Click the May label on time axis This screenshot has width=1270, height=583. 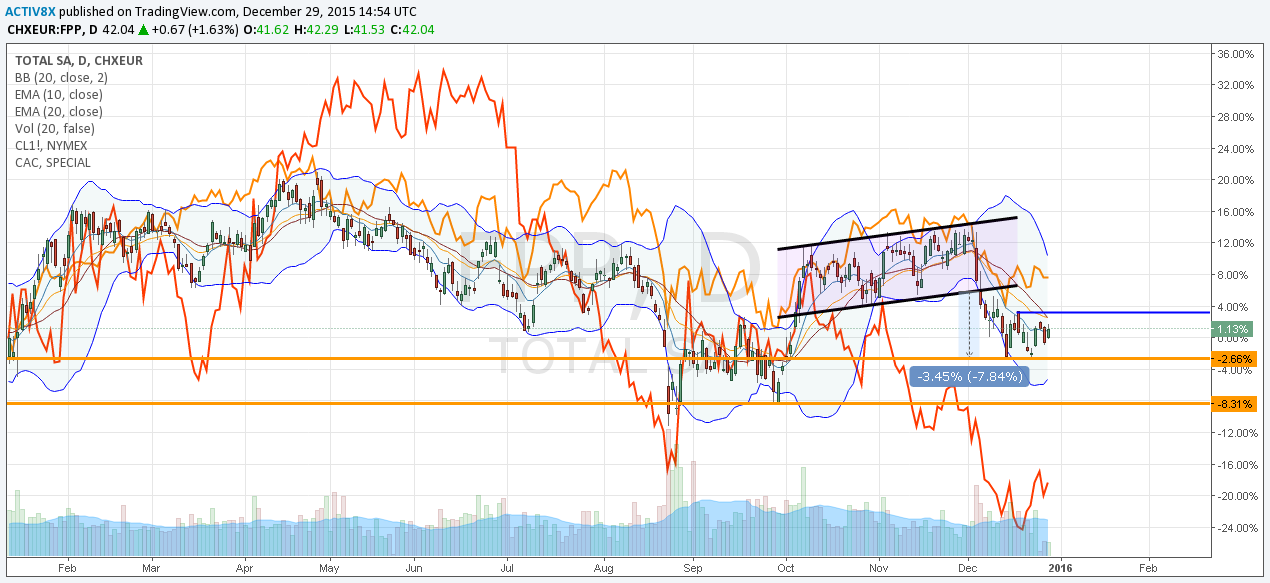tap(331, 566)
